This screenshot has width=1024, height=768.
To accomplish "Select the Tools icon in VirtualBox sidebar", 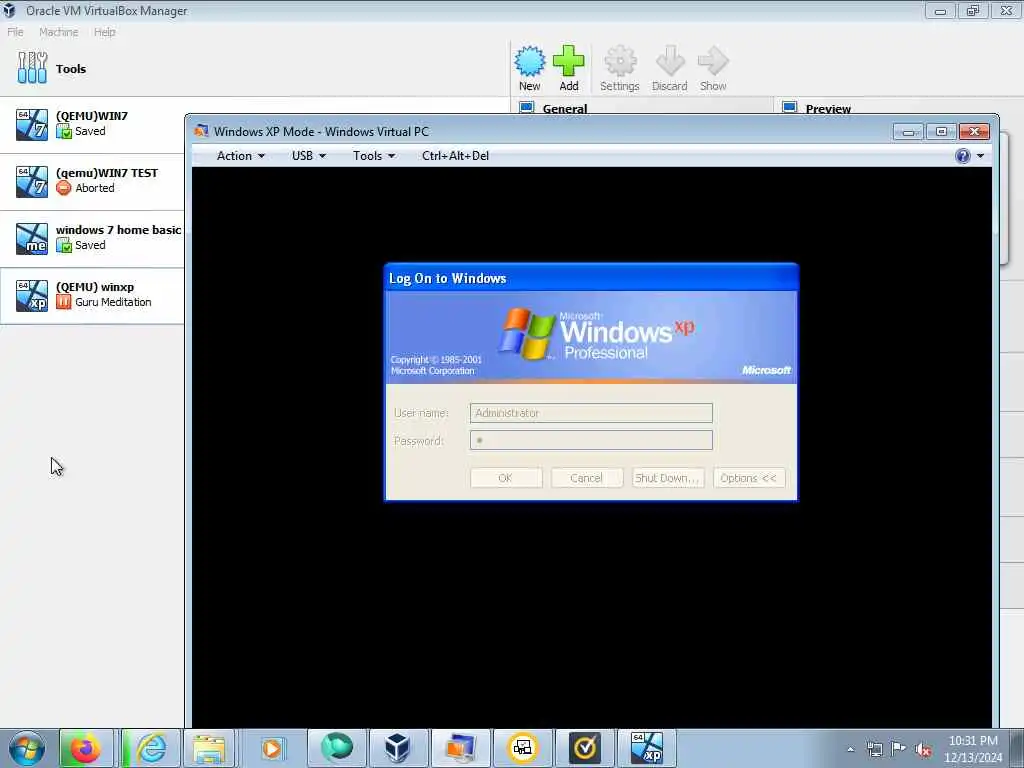I will coord(32,68).
